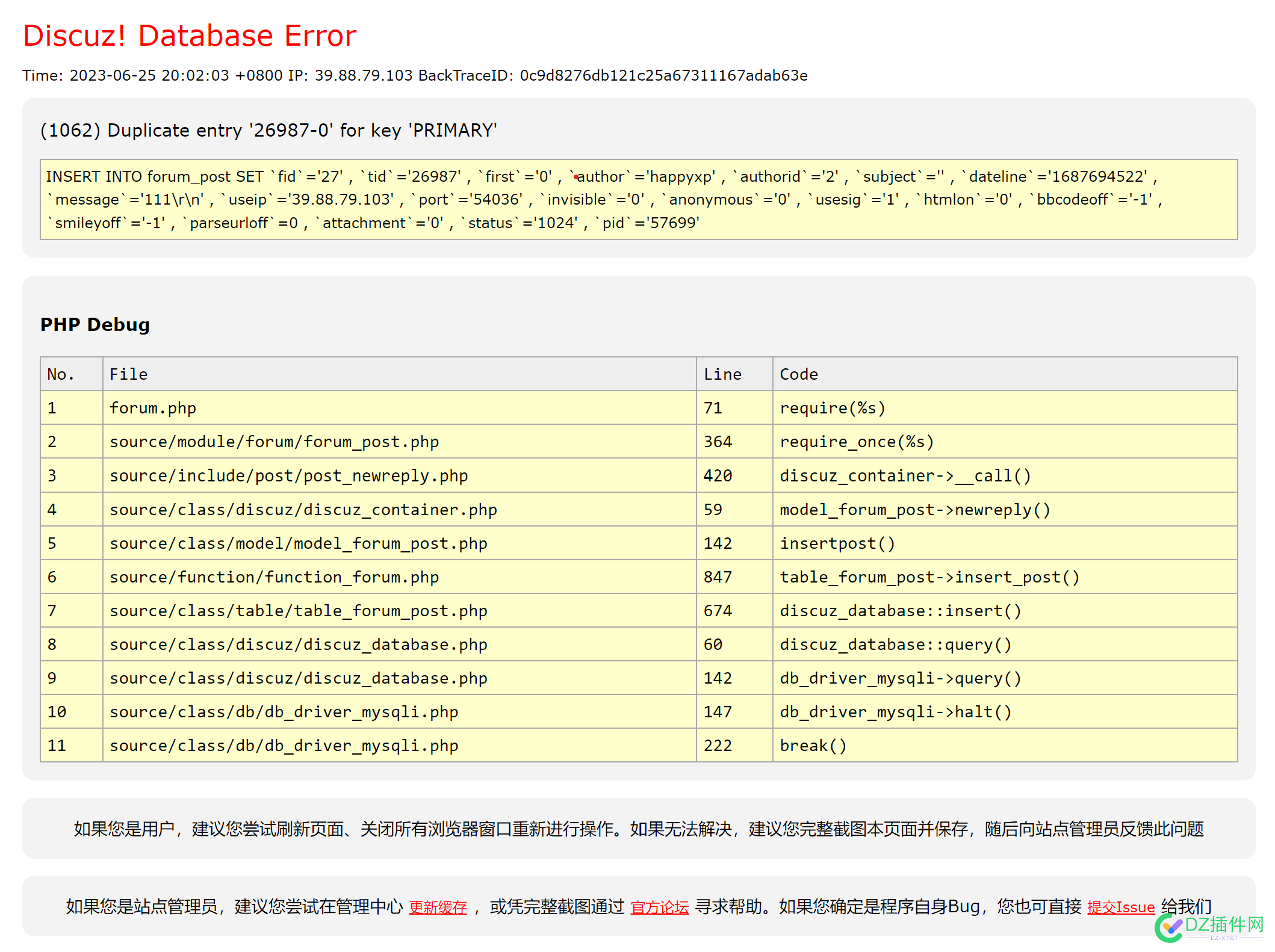
Task: Click line number 147 cell
Action: (x=734, y=712)
